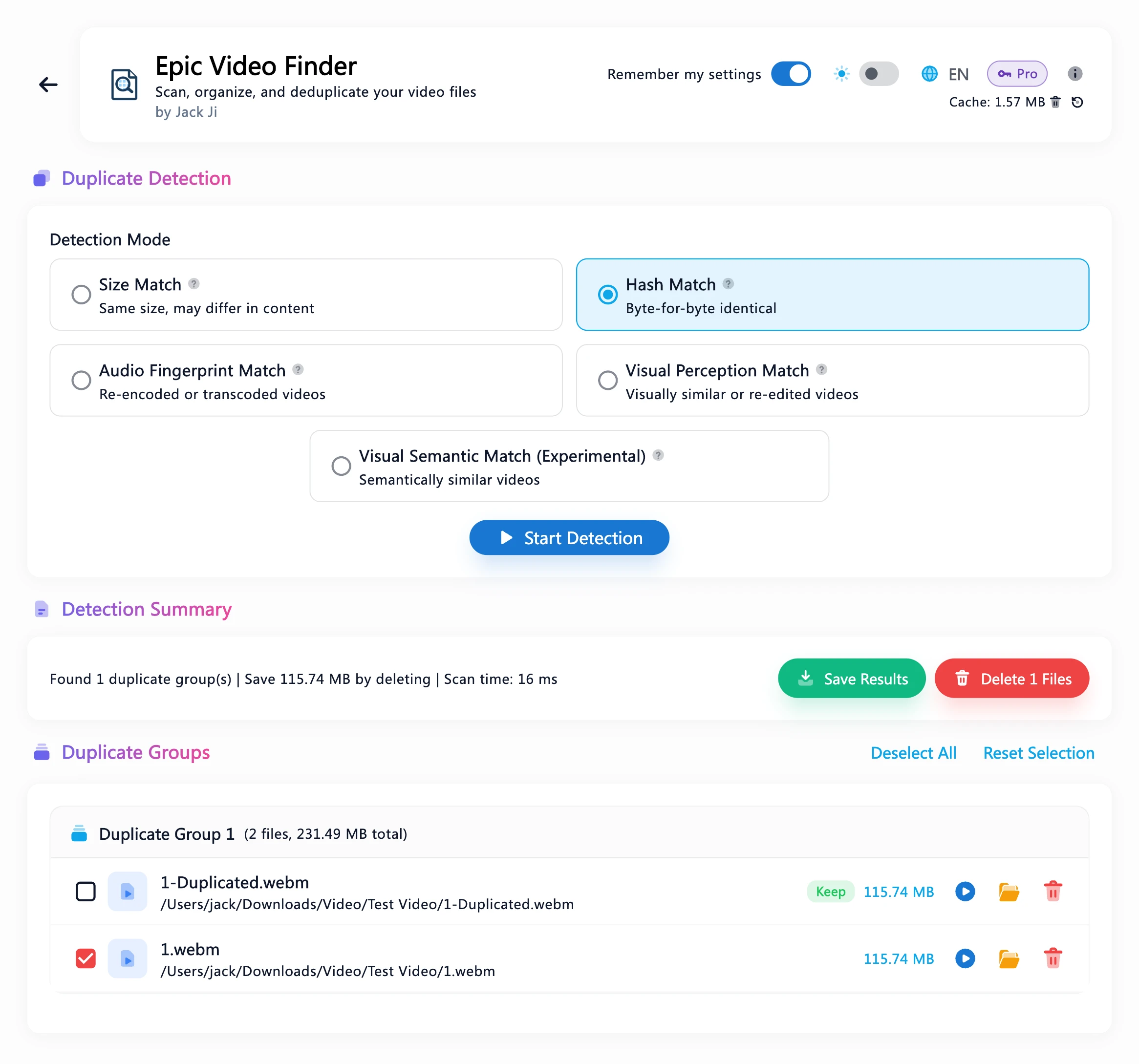The width and height of the screenshot is (1139, 1064).
Task: Click Start Detection button
Action: 569,537
